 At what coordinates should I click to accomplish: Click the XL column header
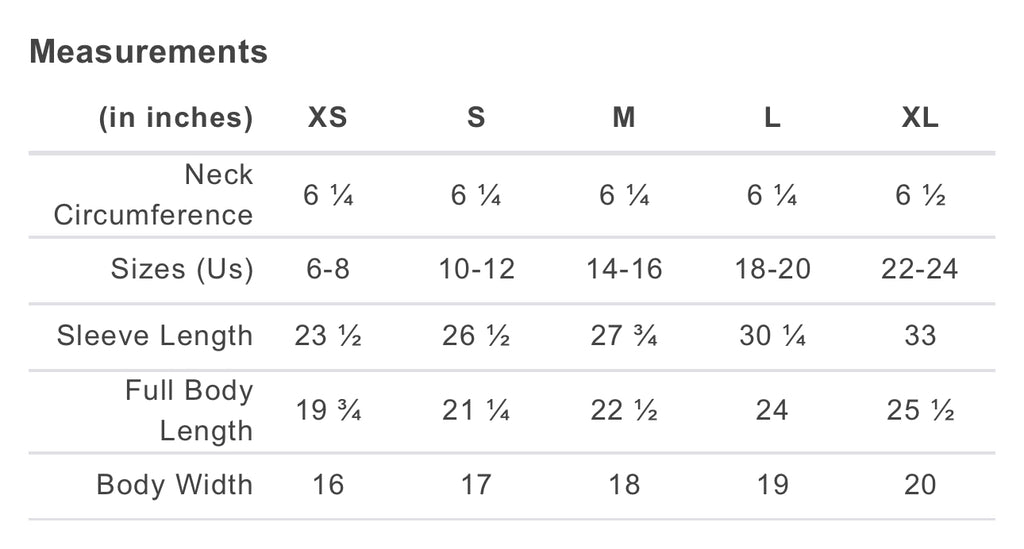[920, 118]
